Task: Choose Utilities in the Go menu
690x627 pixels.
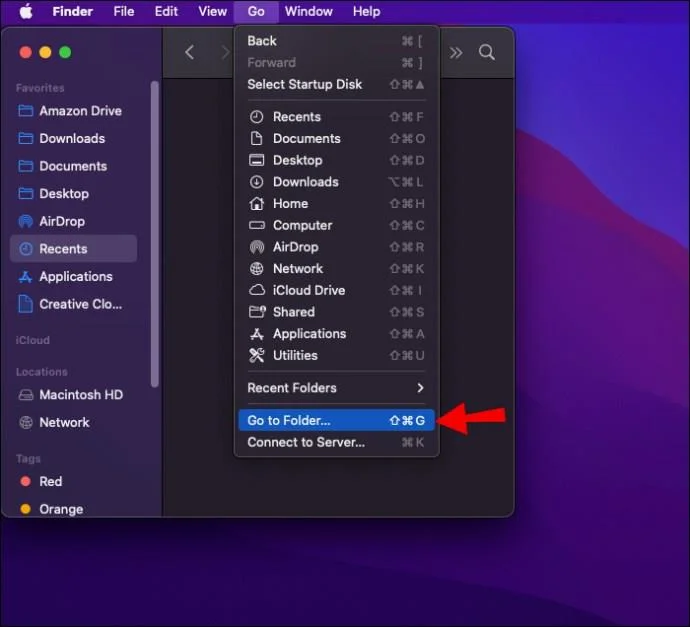Action: (336, 355)
